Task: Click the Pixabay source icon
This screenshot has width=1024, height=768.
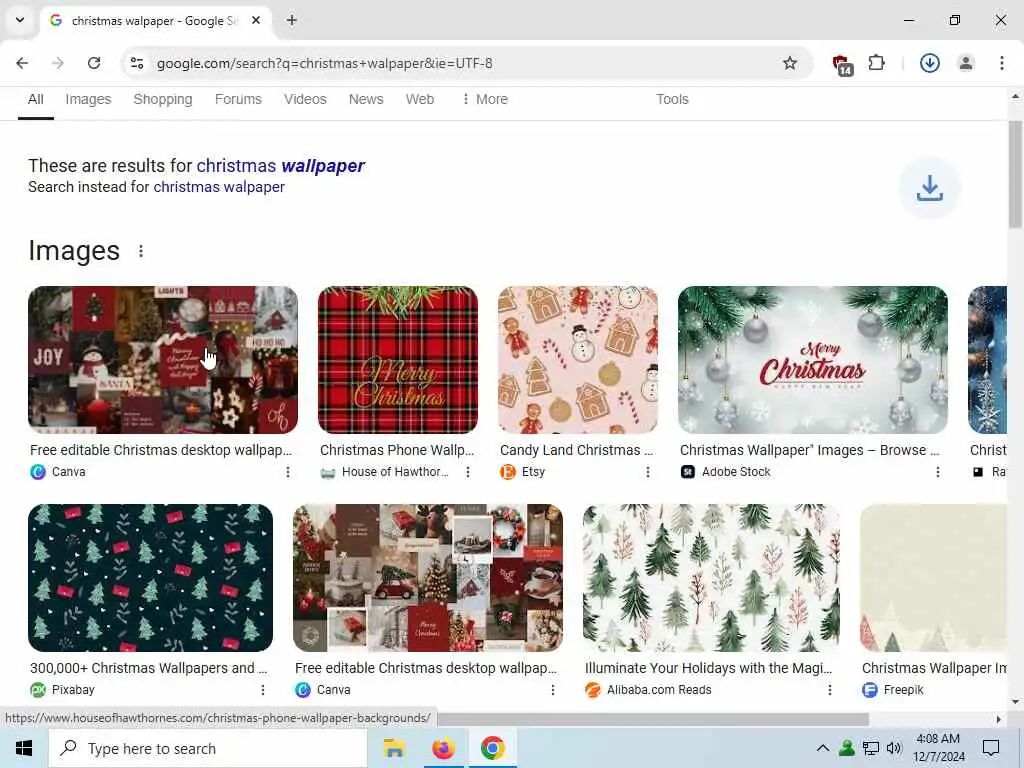Action: [38, 690]
